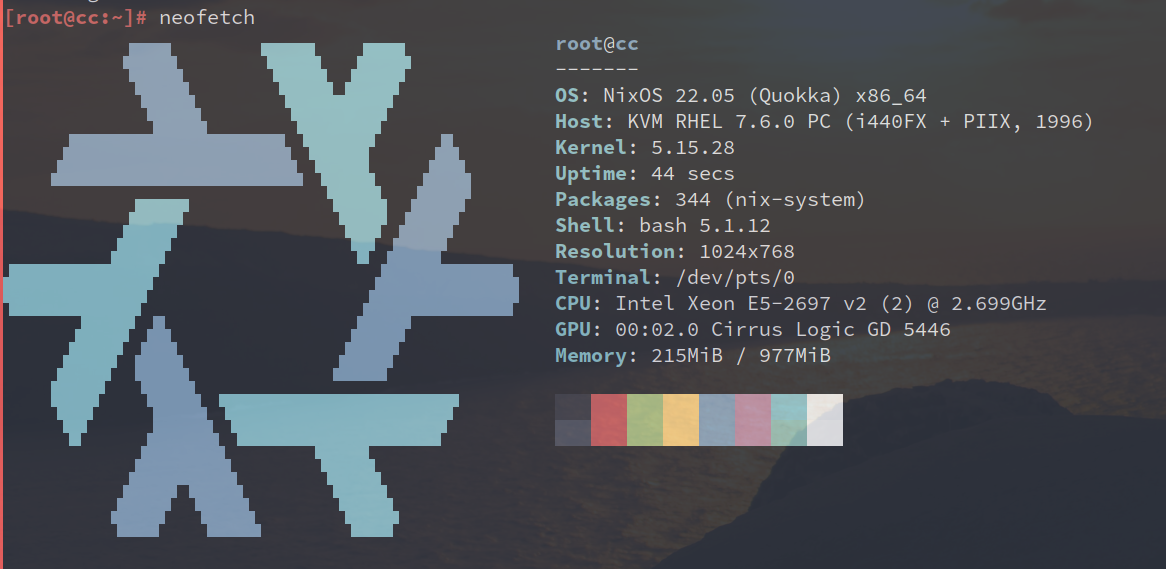Select the Host KVM RHEL 7.6.0 line
Viewport: 1166px width, 569px height.
coord(824,122)
